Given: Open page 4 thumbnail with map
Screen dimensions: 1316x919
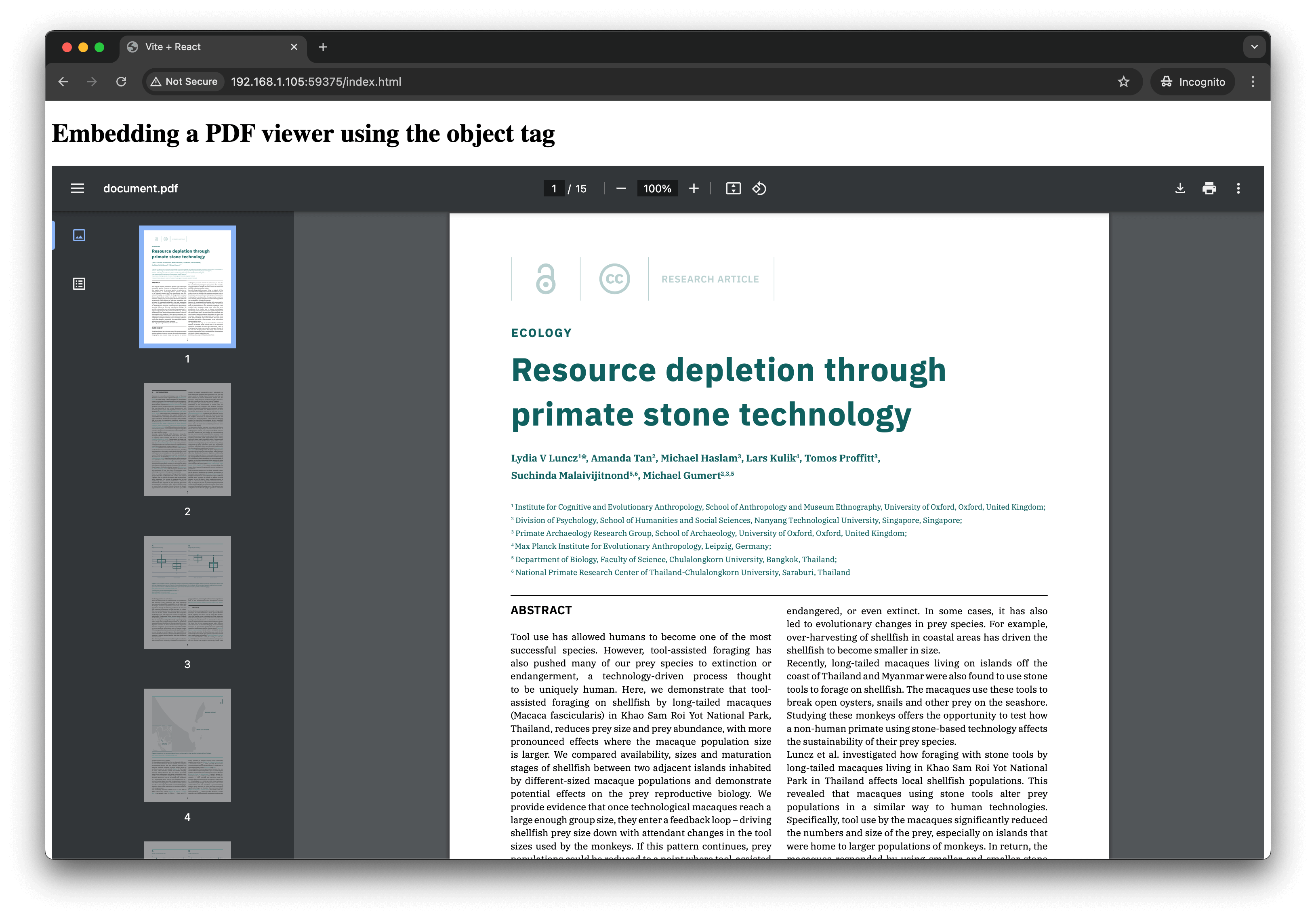Looking at the screenshot, I should pyautogui.click(x=187, y=745).
